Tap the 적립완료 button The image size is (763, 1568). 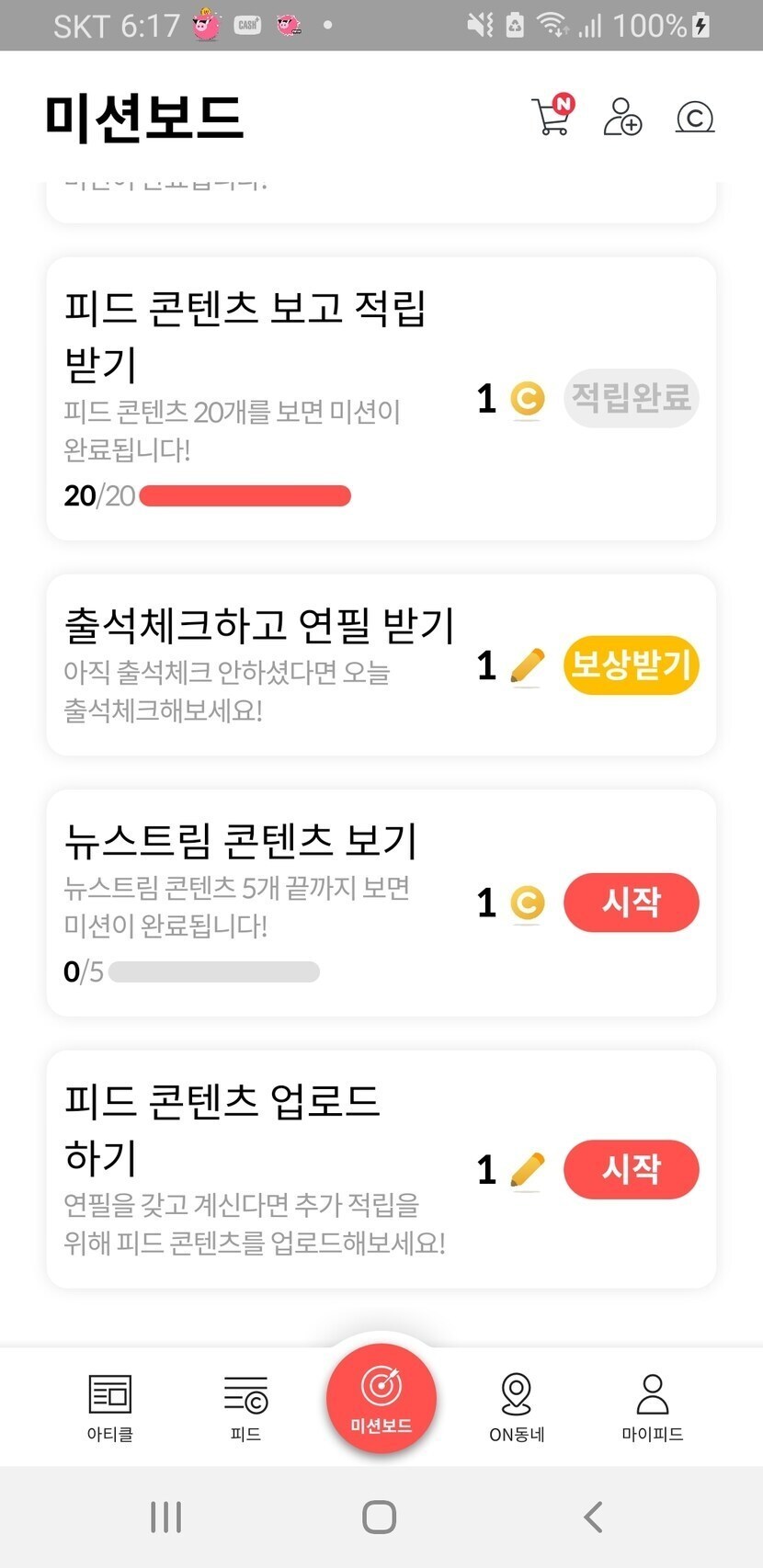631,398
